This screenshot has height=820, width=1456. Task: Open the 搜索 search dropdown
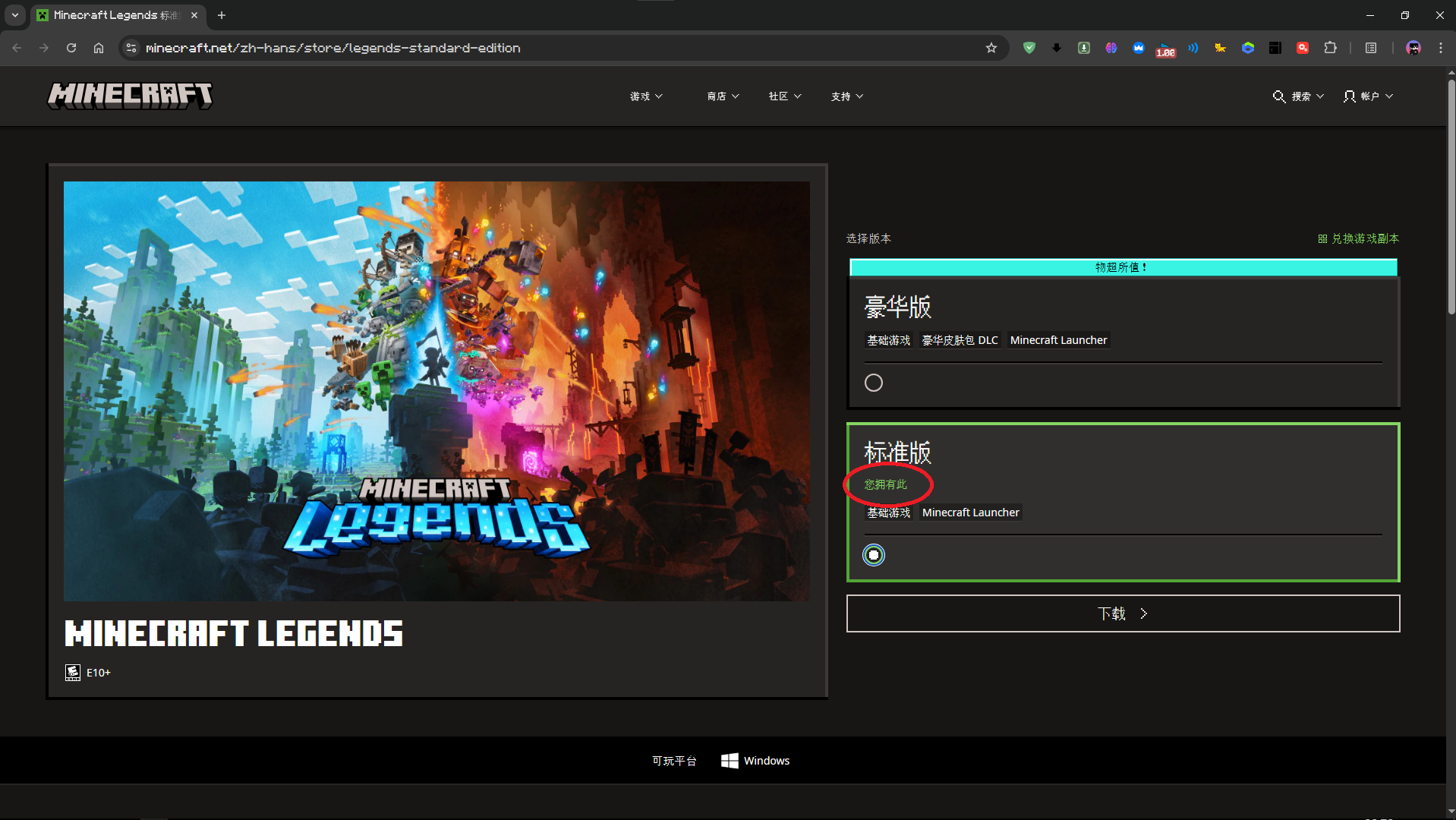click(1298, 96)
